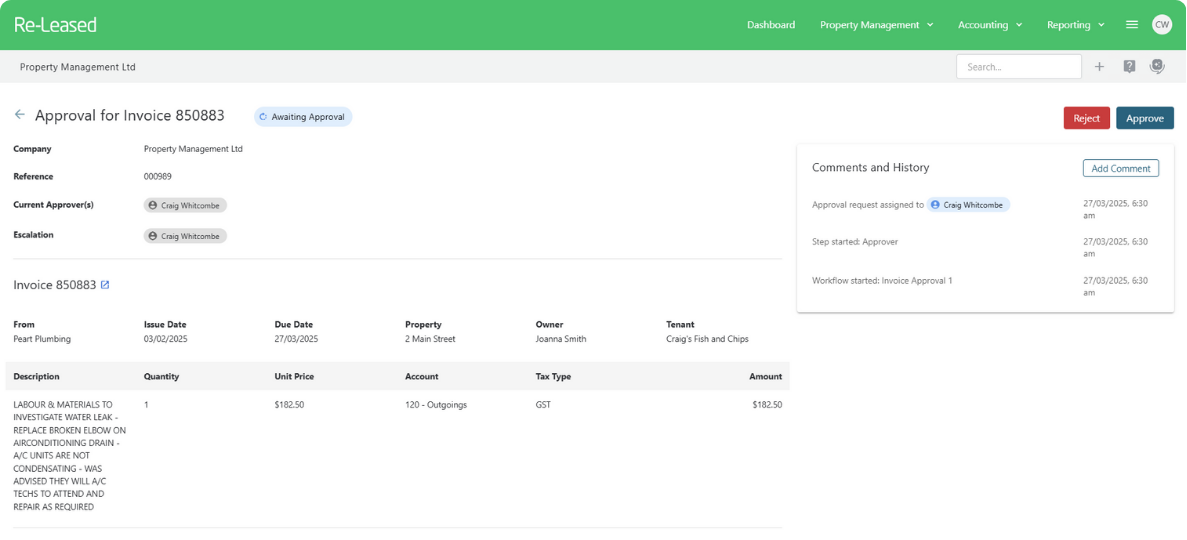1187x540 pixels.
Task: Click the 'Invoice 850883' section heading
Action: [55, 286]
